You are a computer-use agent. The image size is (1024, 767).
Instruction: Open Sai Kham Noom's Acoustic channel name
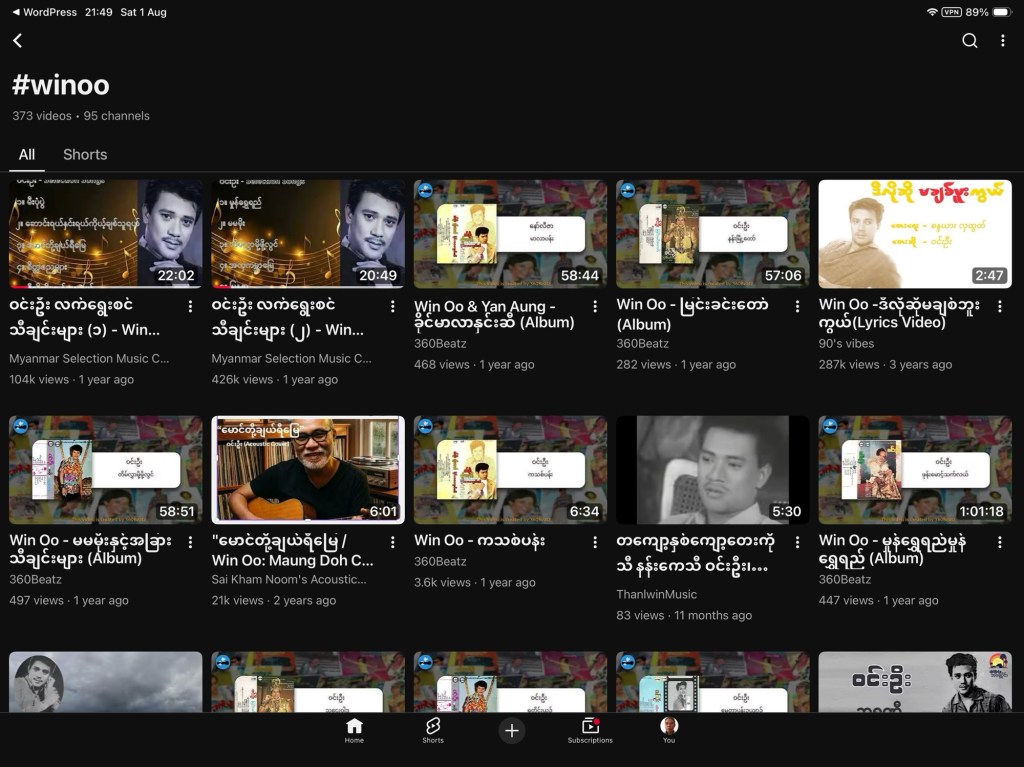tap(289, 579)
